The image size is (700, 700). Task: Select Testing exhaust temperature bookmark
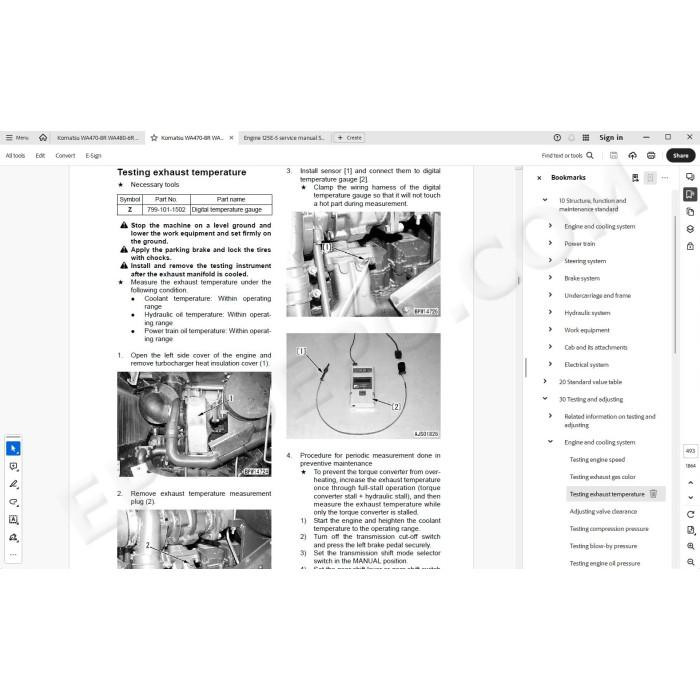(x=607, y=494)
